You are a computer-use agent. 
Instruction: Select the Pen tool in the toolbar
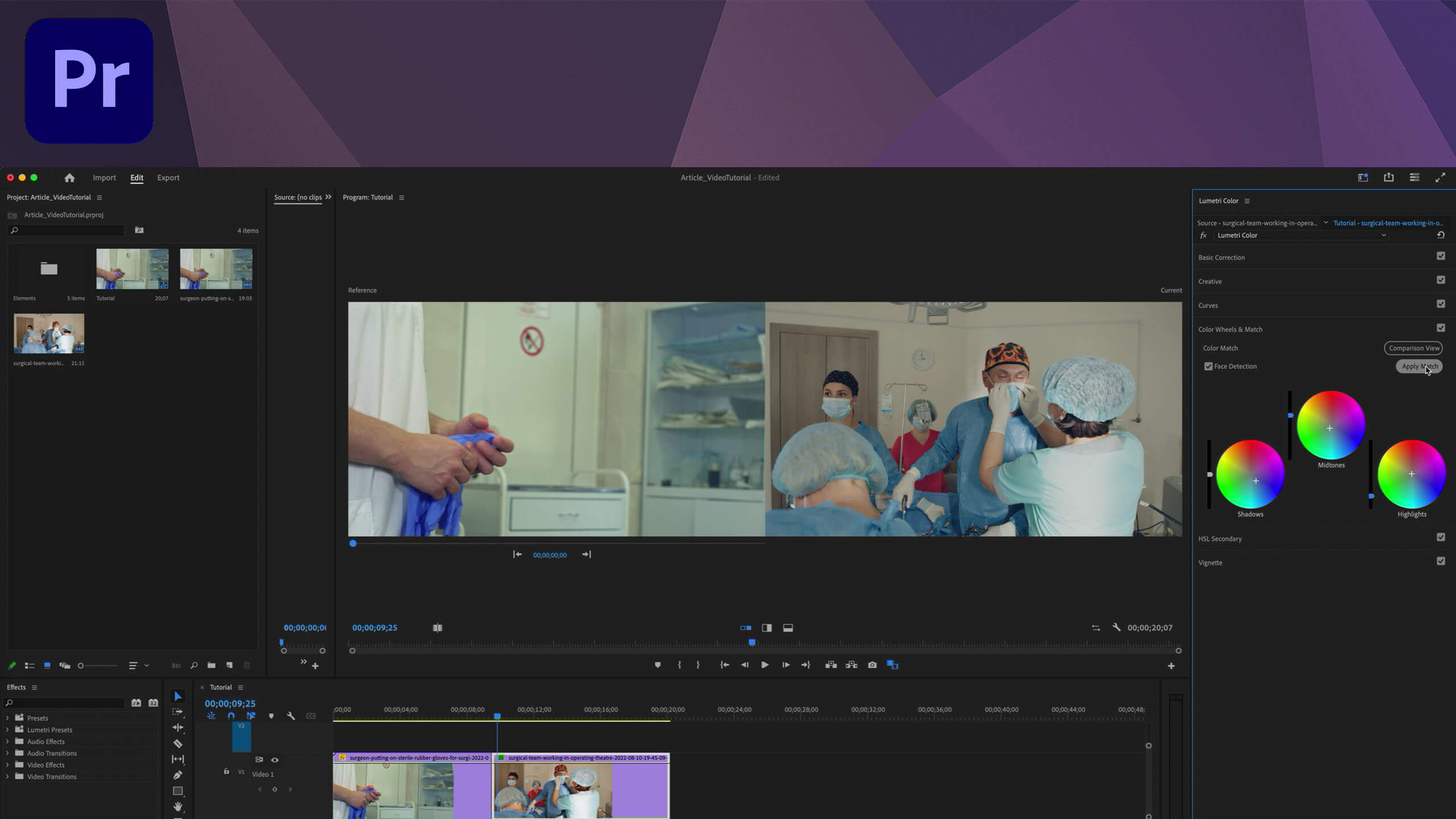[178, 774]
